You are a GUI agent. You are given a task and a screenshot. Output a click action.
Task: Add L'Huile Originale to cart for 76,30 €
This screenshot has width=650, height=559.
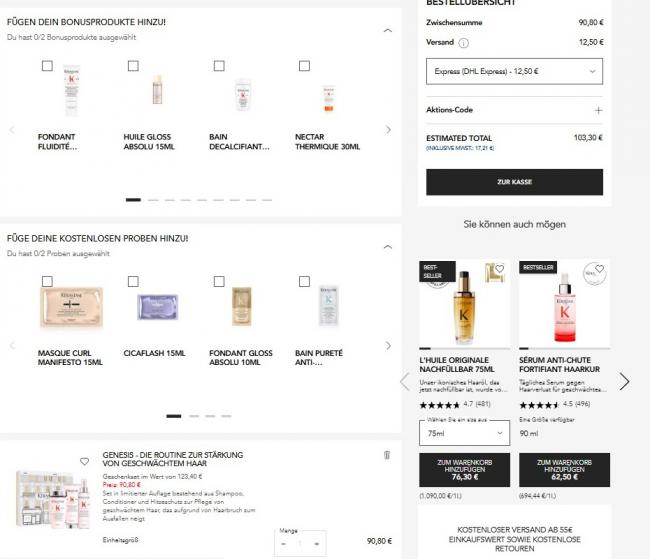[464, 470]
